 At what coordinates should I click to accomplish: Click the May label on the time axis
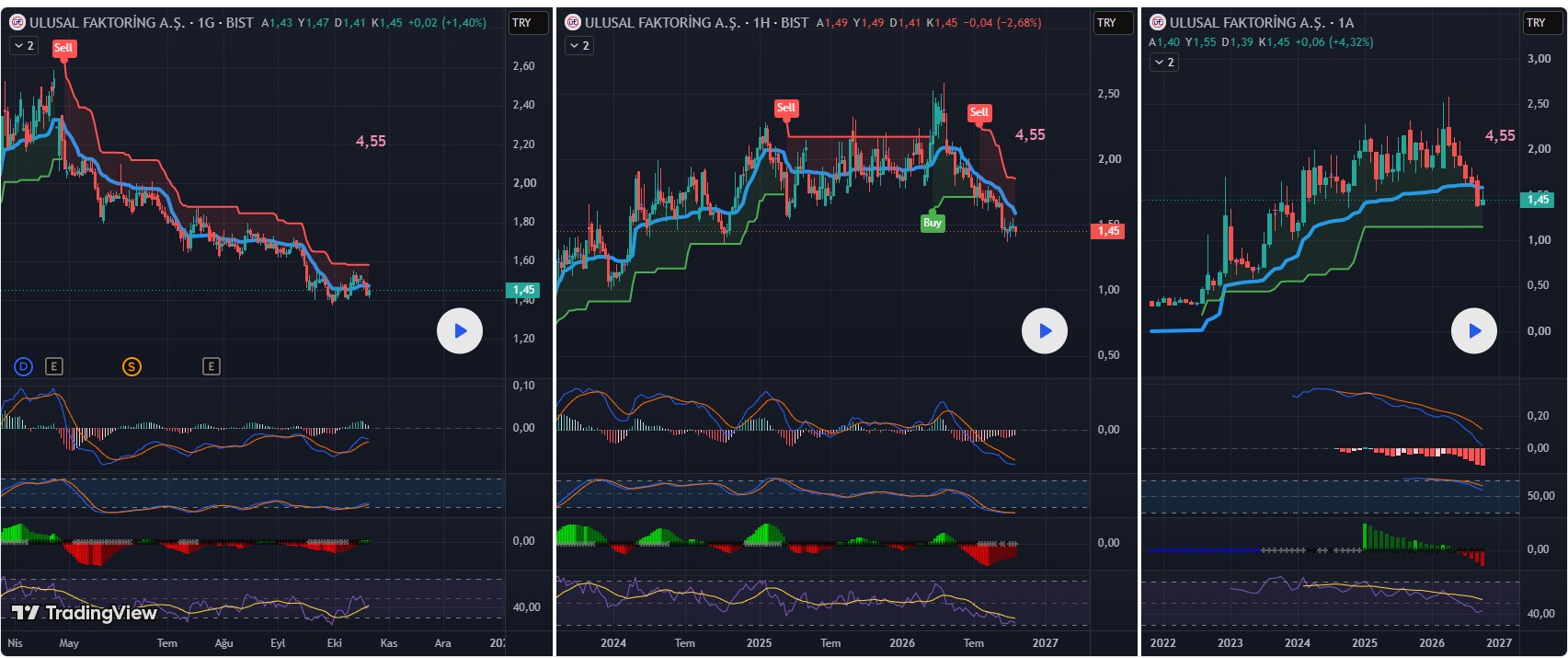[69, 643]
